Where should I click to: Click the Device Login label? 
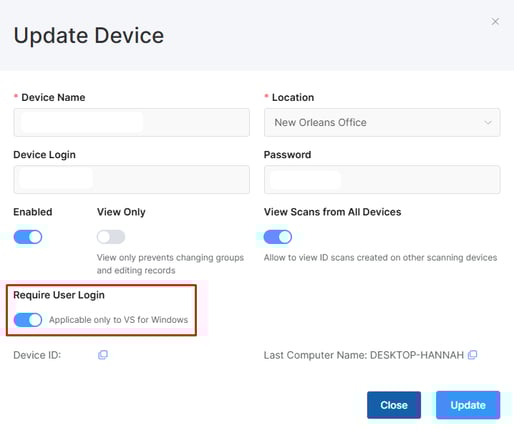coord(44,155)
